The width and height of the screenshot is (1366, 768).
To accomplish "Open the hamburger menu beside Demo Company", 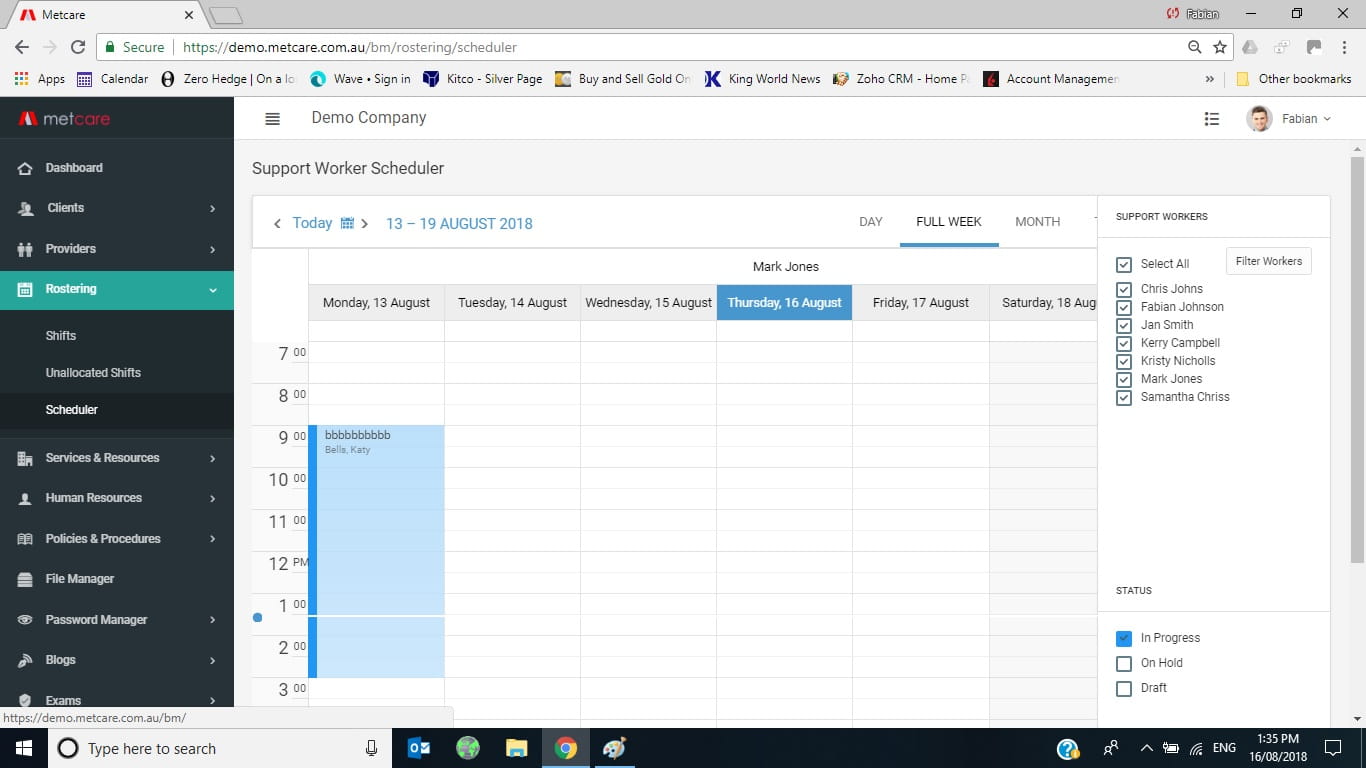I will (272, 119).
